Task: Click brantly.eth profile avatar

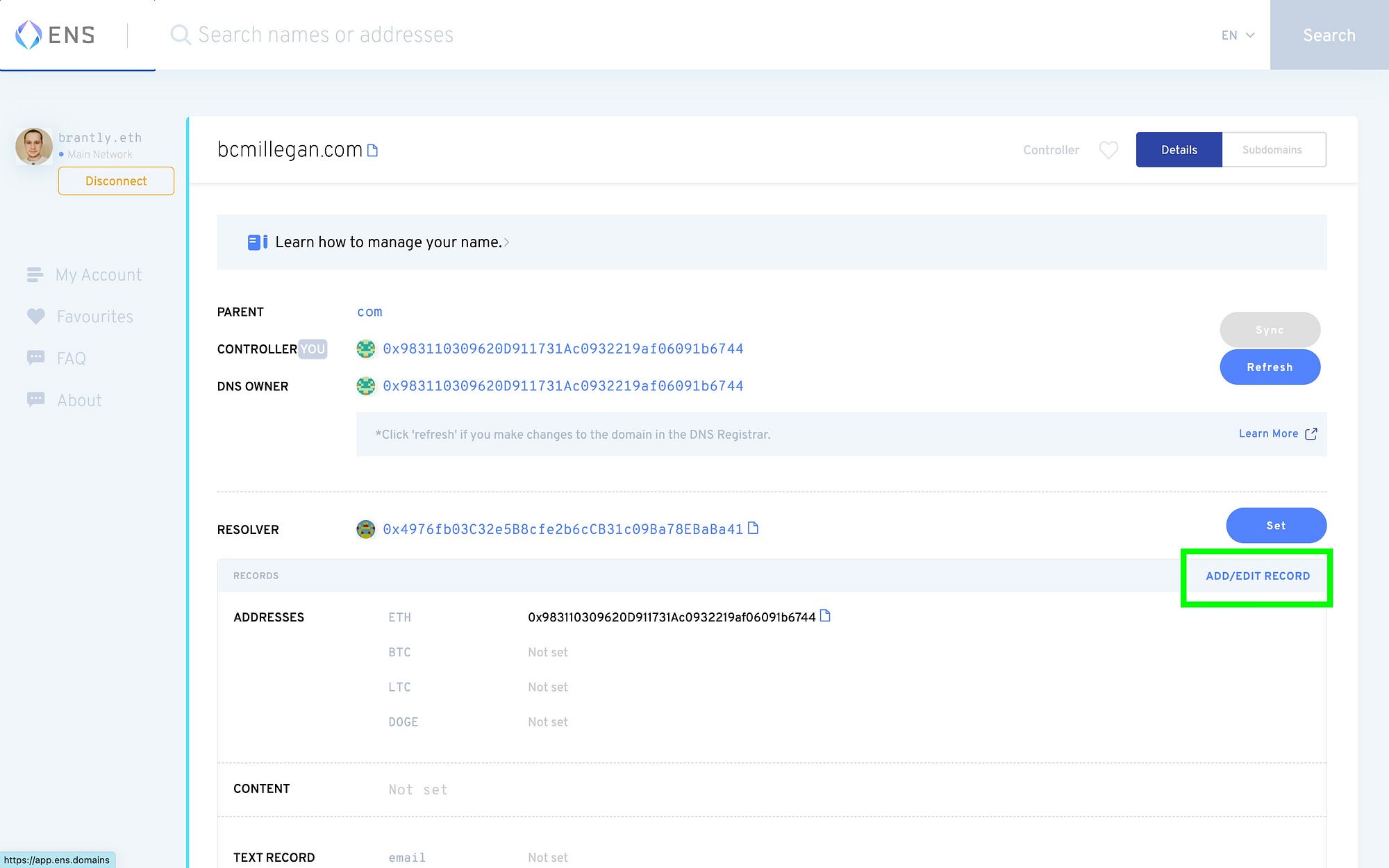Action: tap(34, 146)
